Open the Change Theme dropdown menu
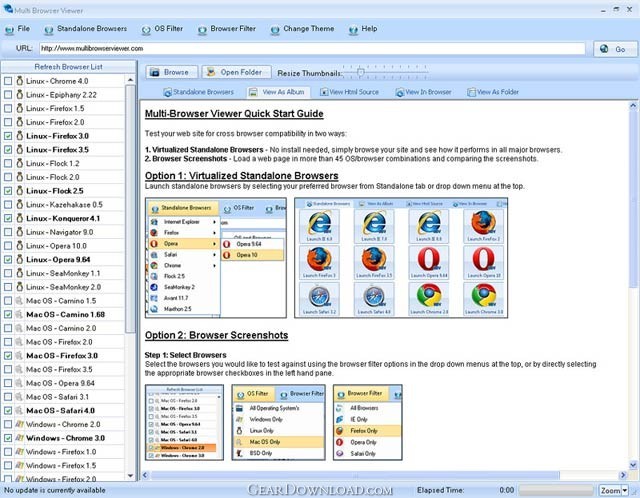This screenshot has width=640, height=498. (x=302, y=29)
